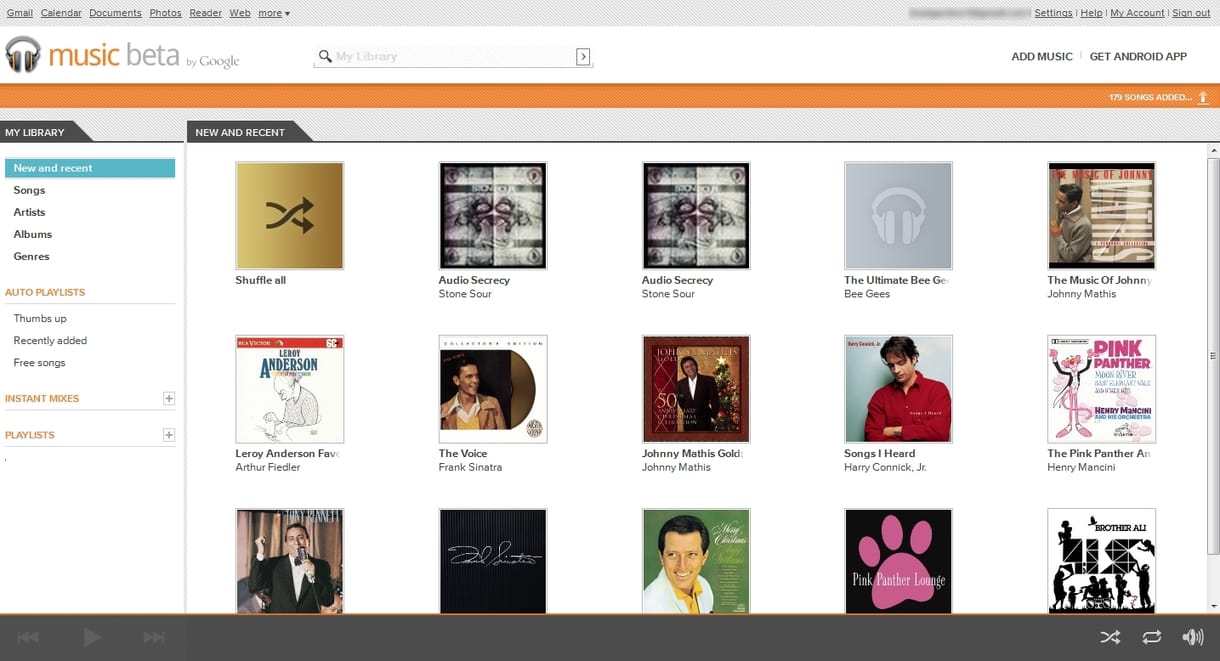Add a new instant mix with plus icon
The height and width of the screenshot is (661, 1220).
[x=169, y=398]
